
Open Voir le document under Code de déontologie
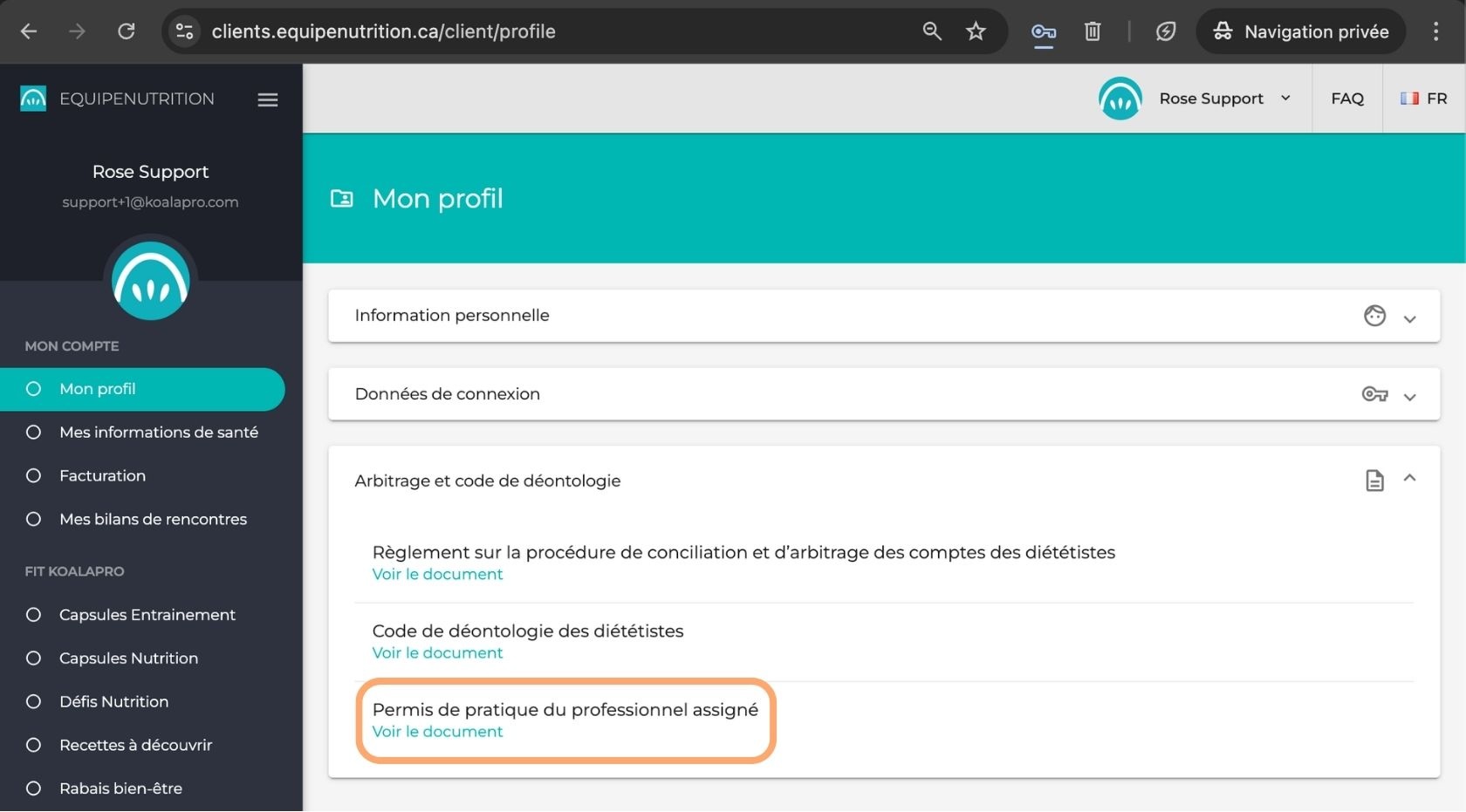[x=437, y=652]
